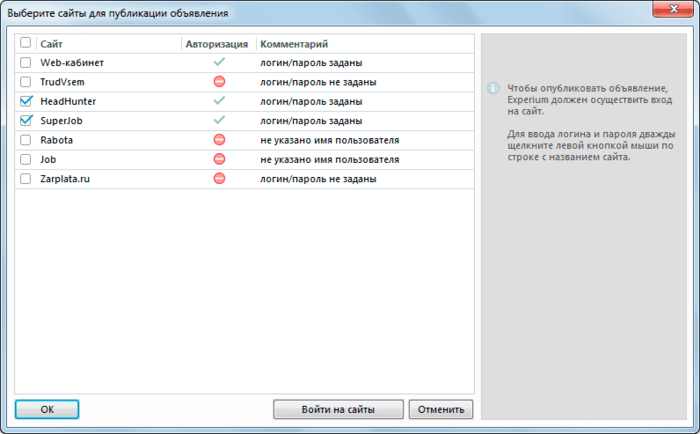Select the HeadHunter site name

(x=68, y=101)
